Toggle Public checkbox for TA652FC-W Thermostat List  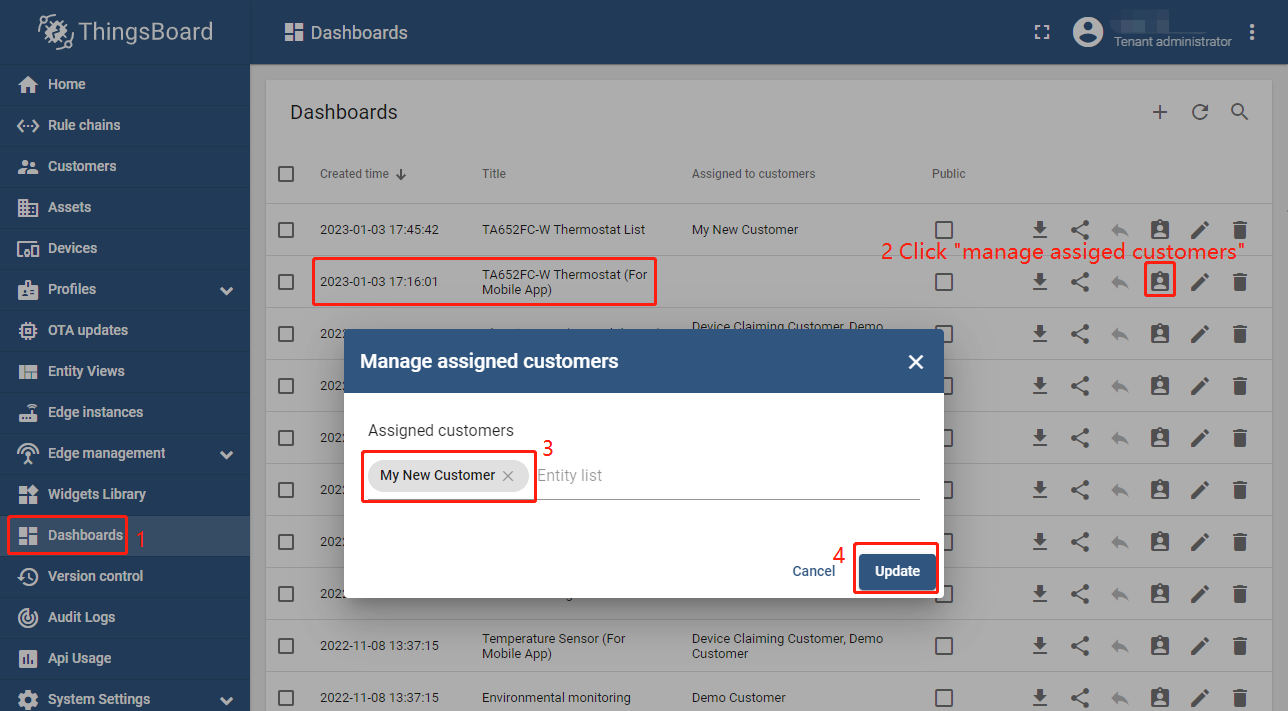pos(944,230)
